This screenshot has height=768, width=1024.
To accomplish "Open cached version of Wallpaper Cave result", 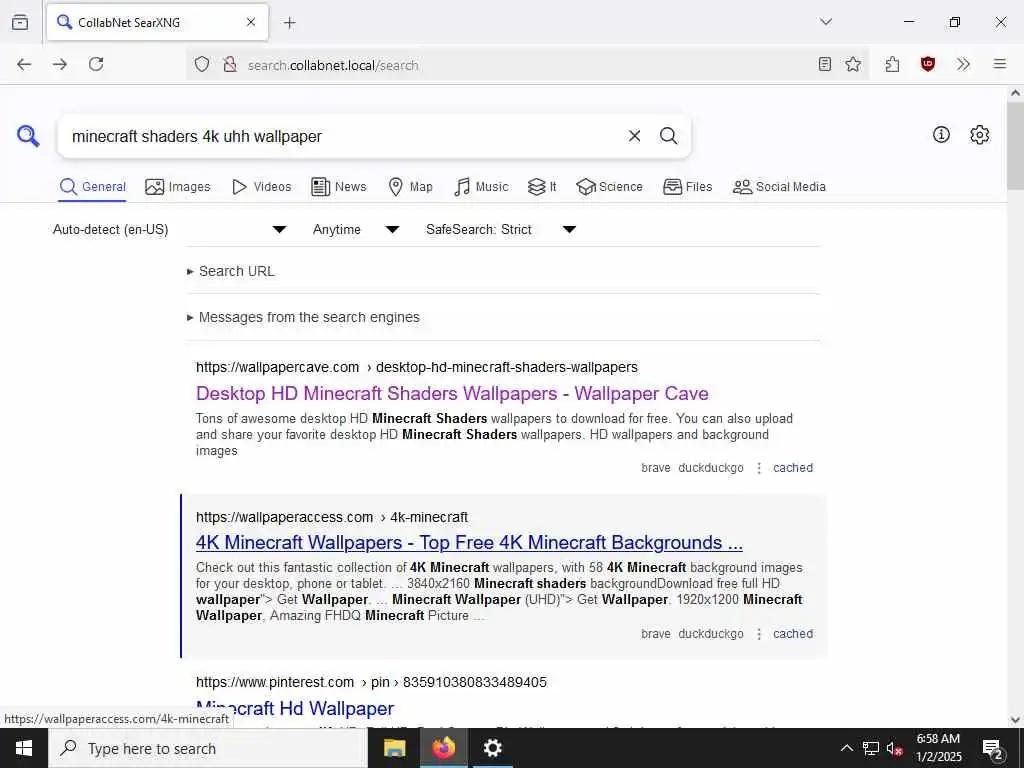I will (x=793, y=468).
